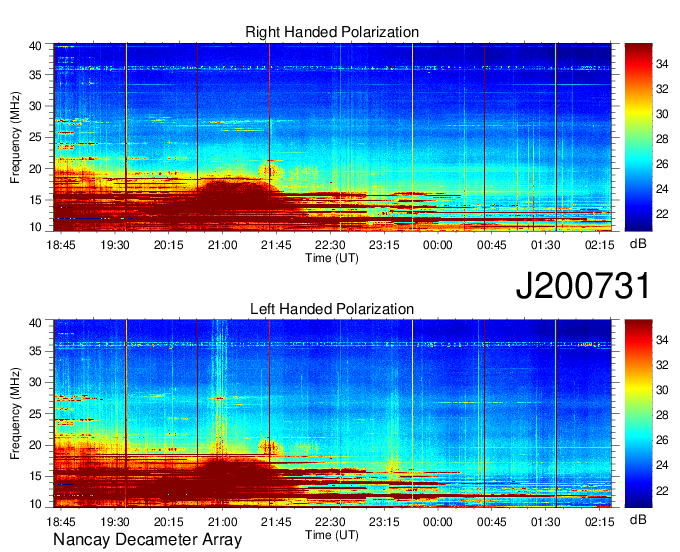Click the 'dB' unit under Right Handed colorbar
Screen dimensions: 680x552
(638, 244)
